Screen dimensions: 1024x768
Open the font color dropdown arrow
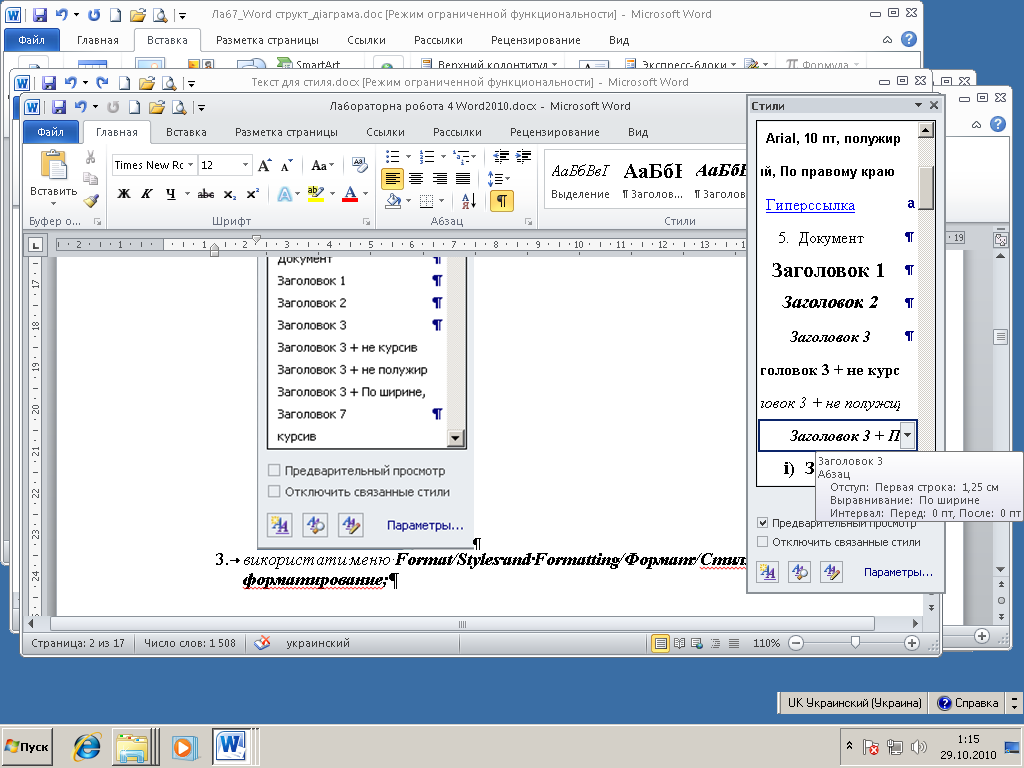point(365,194)
